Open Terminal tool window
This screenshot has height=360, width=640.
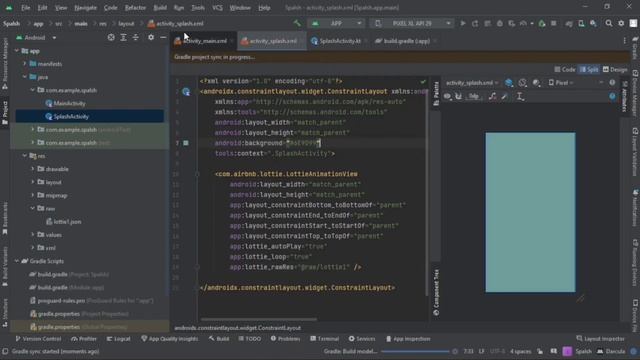click(x=324, y=339)
